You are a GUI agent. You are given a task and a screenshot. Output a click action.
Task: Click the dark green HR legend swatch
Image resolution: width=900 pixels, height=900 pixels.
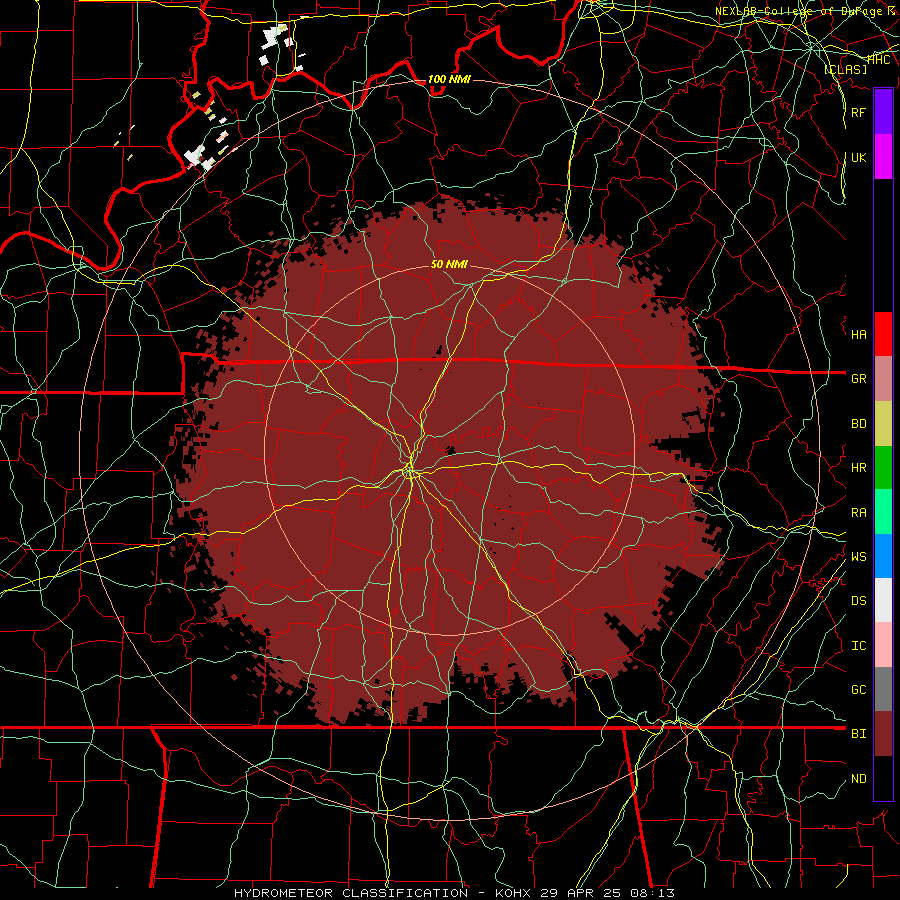point(883,468)
